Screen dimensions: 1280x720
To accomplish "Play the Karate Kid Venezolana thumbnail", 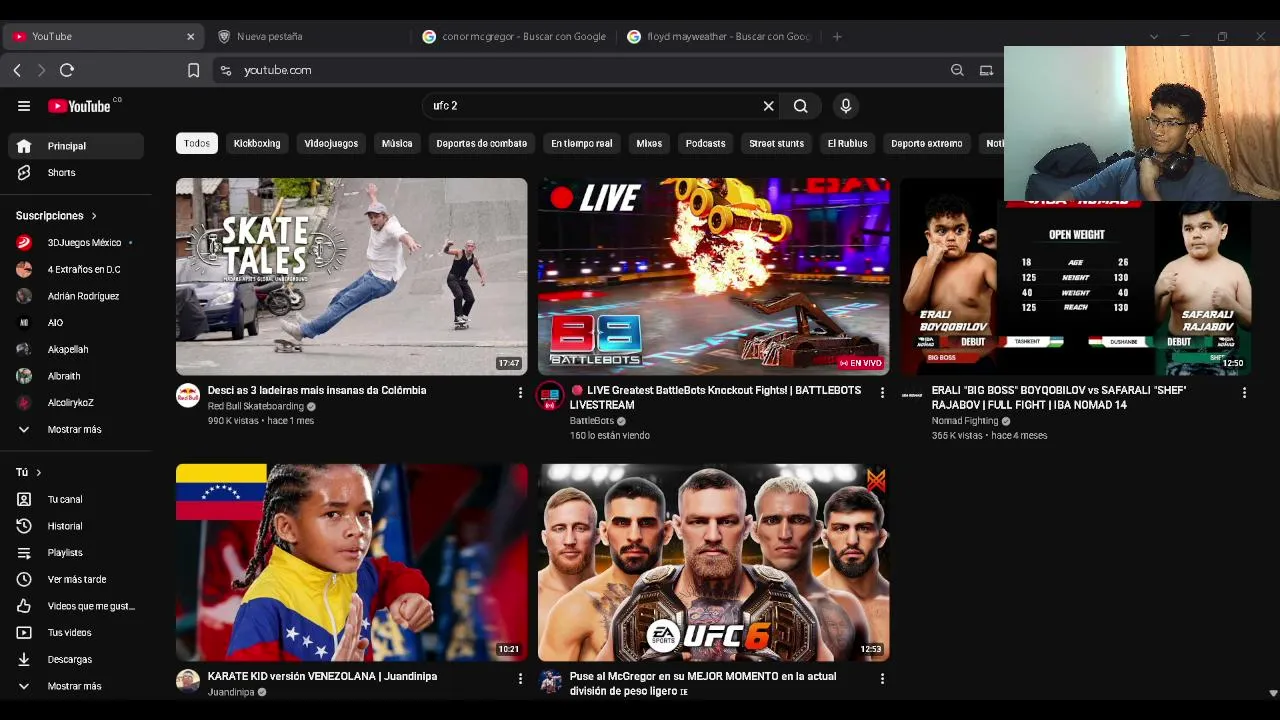I will (351, 562).
